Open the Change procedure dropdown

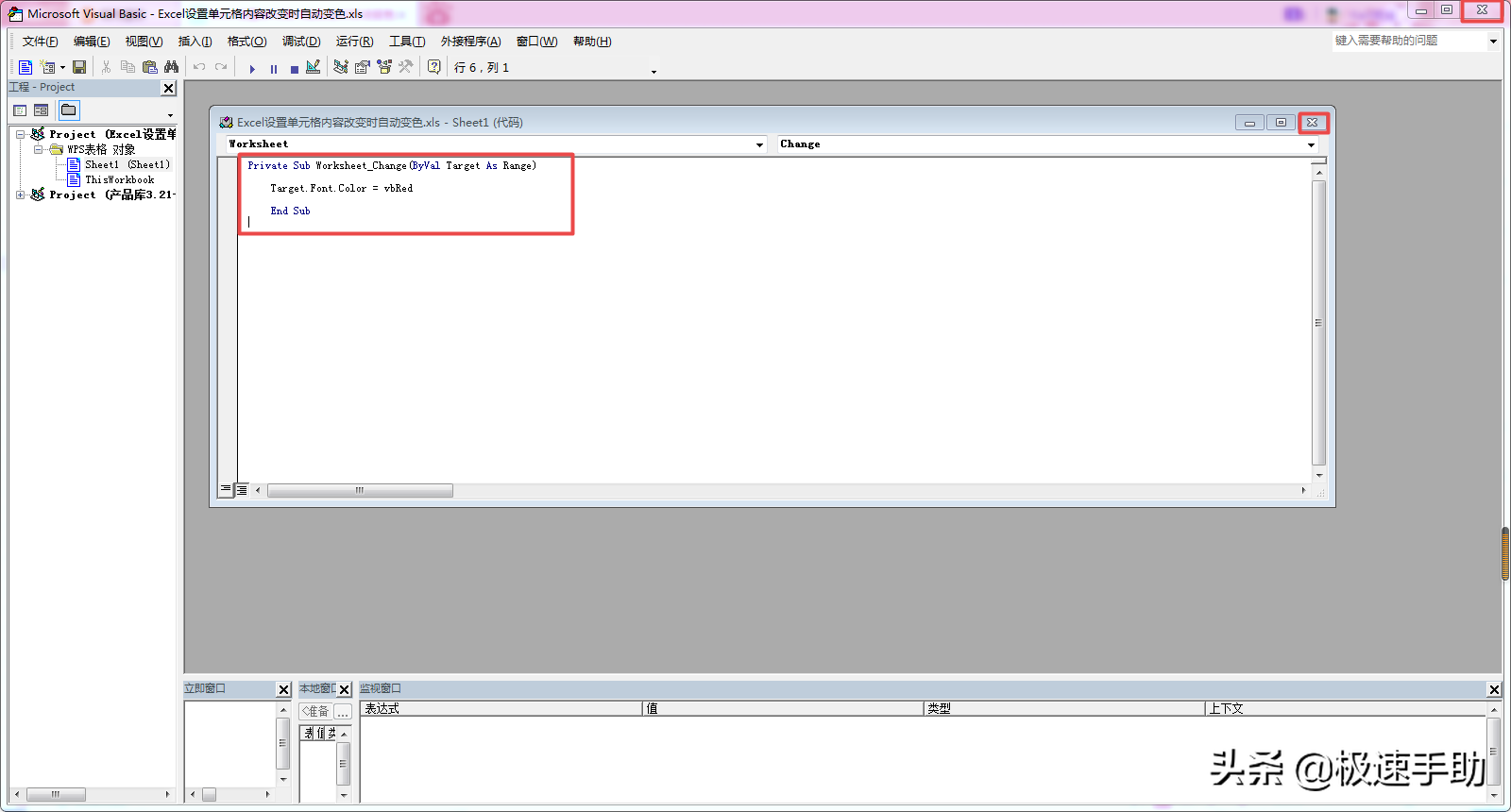point(1311,144)
